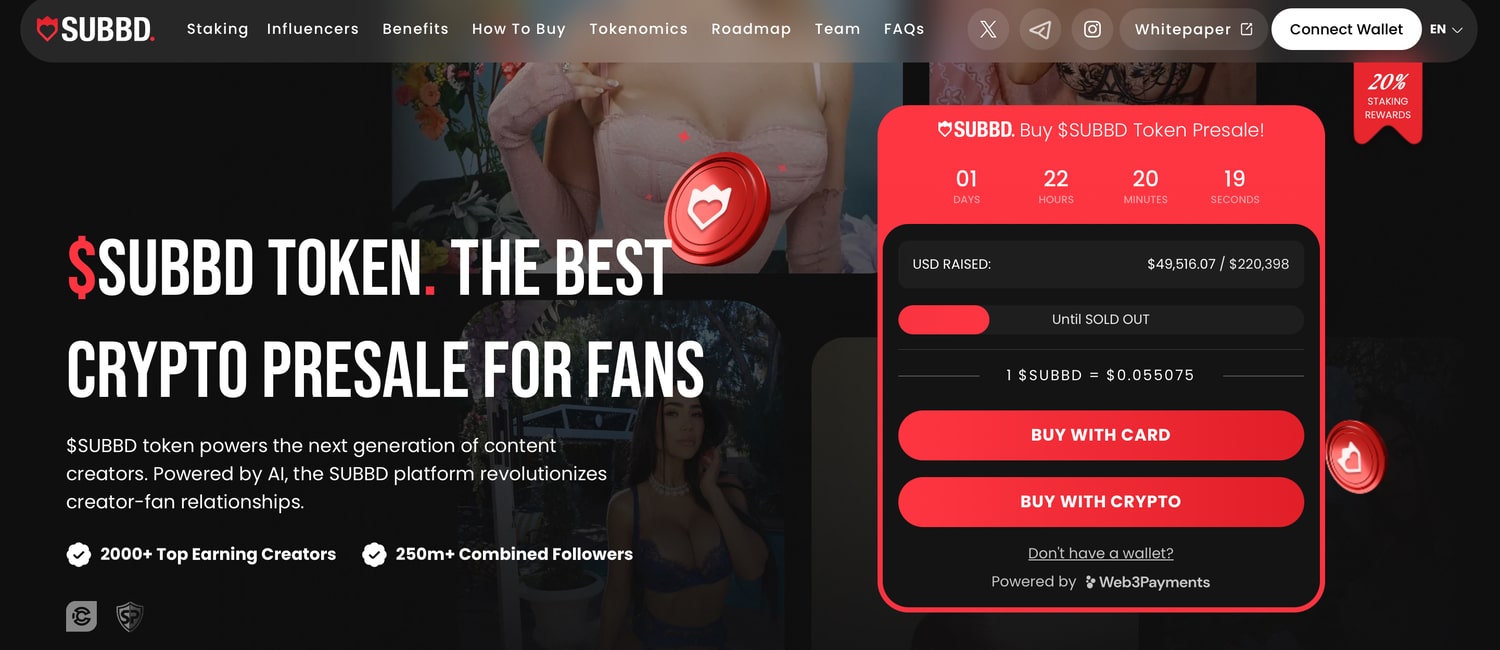Click the SolidProof shield badge icon
Image resolution: width=1500 pixels, height=650 pixels.
130,616
